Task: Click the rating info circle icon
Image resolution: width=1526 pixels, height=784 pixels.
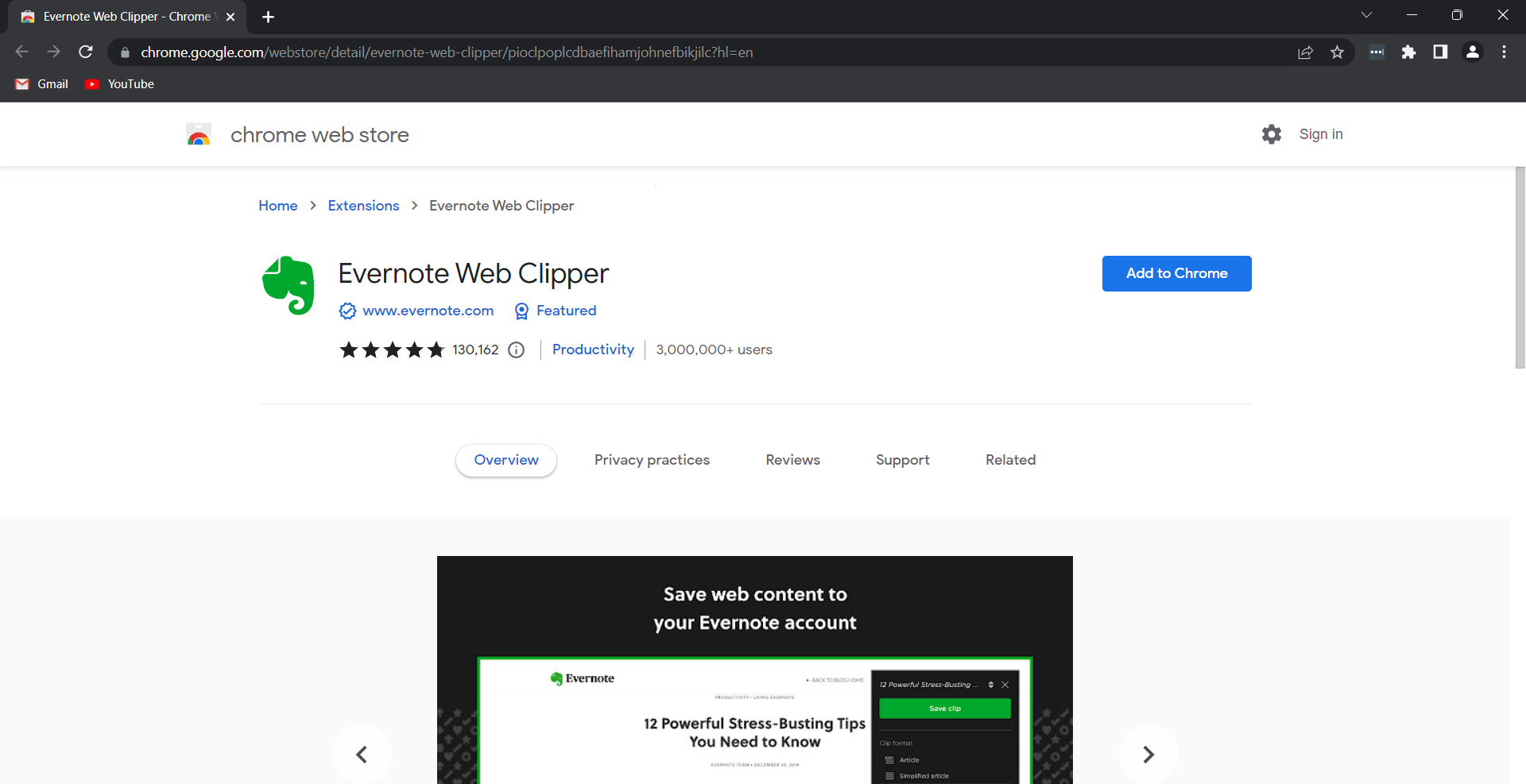Action: pyautogui.click(x=517, y=350)
